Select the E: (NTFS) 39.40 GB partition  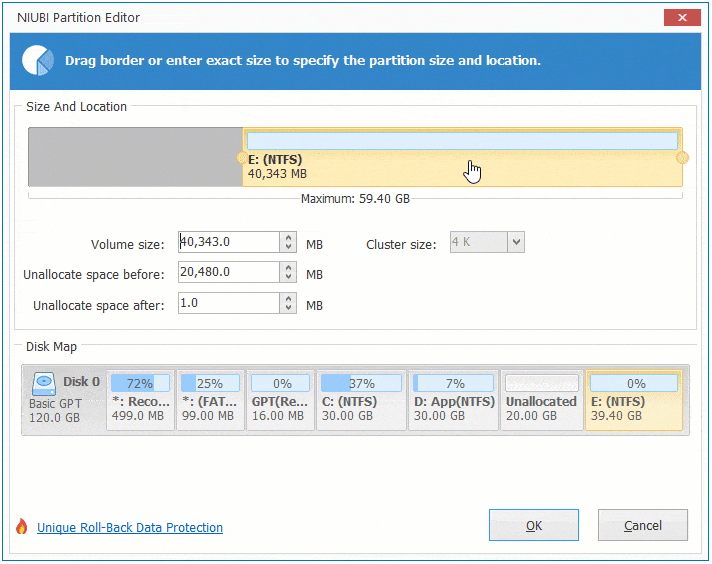tap(634, 400)
